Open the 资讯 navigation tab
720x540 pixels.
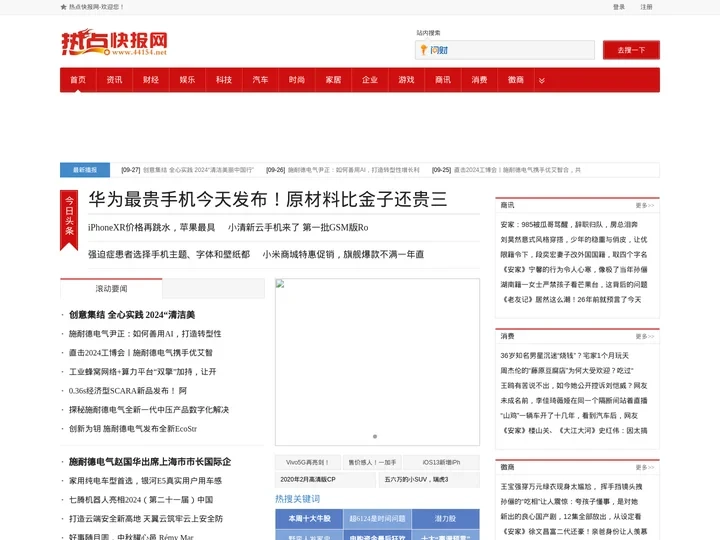114,80
